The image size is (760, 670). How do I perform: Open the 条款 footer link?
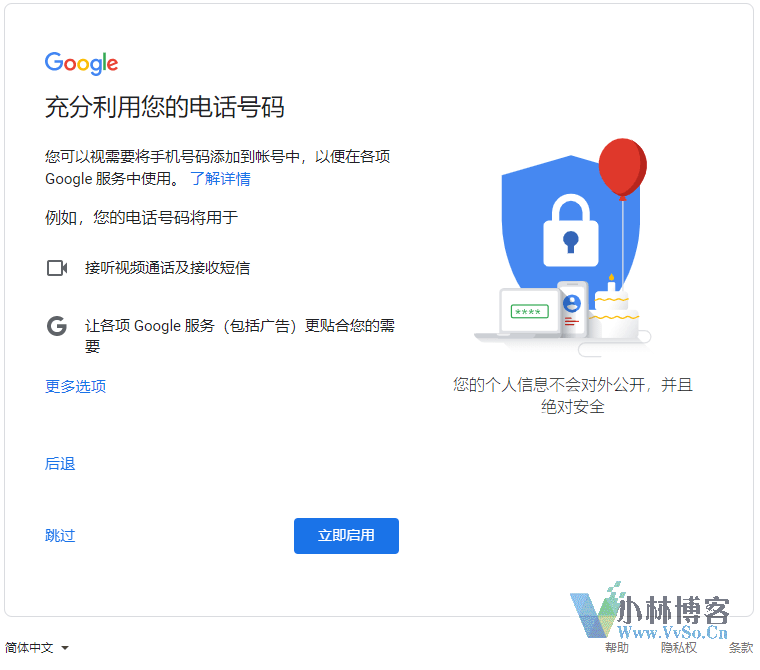point(741,648)
